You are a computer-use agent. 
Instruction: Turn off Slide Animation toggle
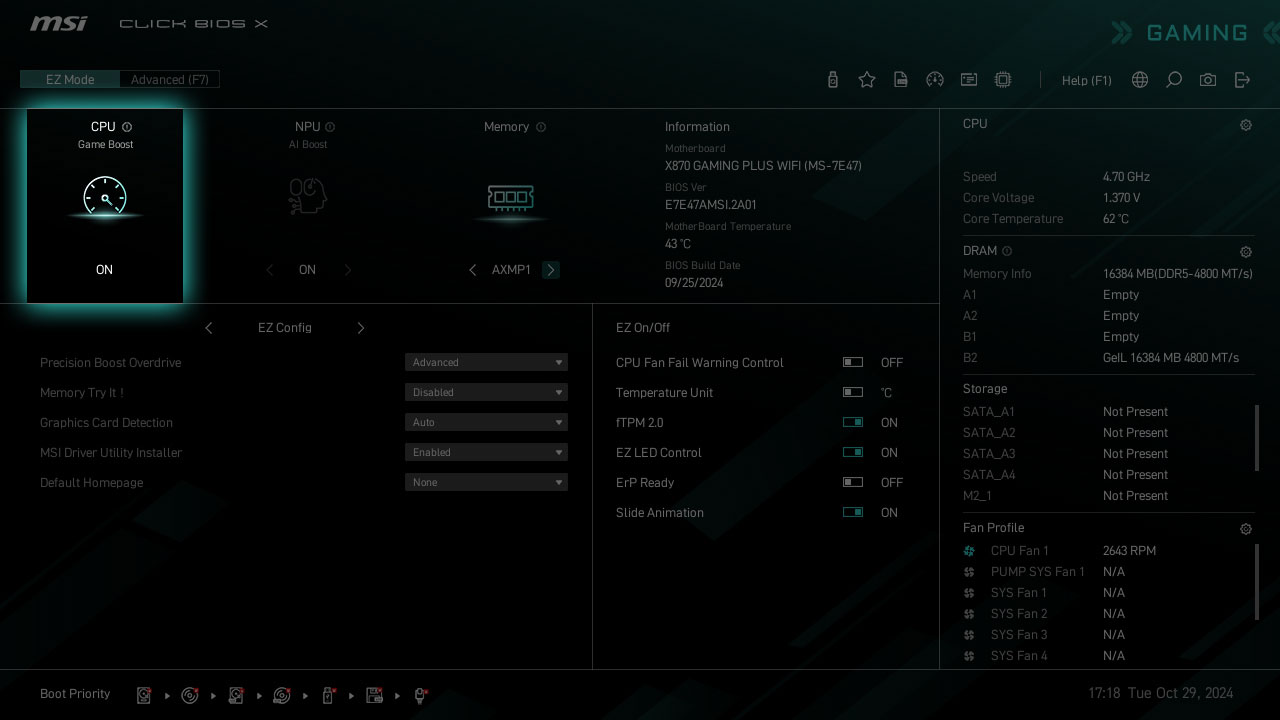coord(853,513)
